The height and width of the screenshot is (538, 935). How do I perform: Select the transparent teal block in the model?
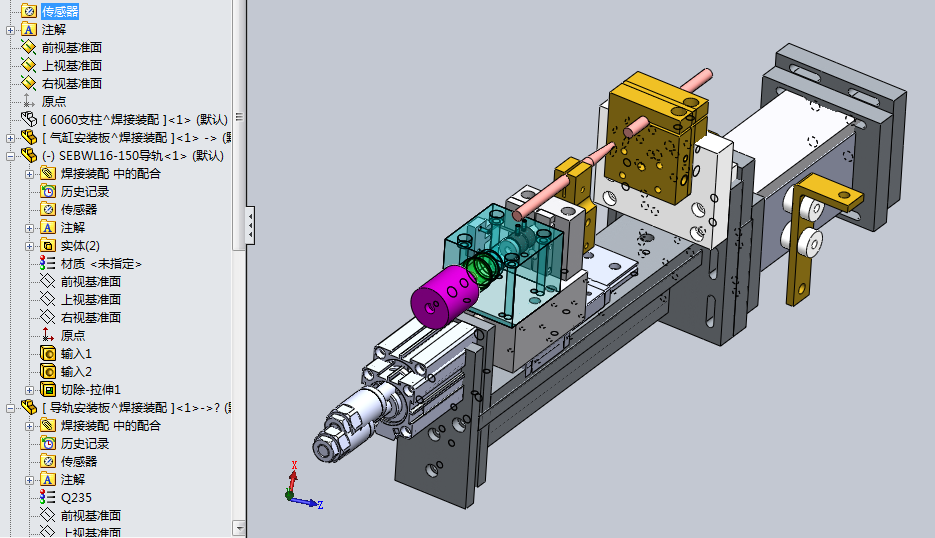coord(503,265)
